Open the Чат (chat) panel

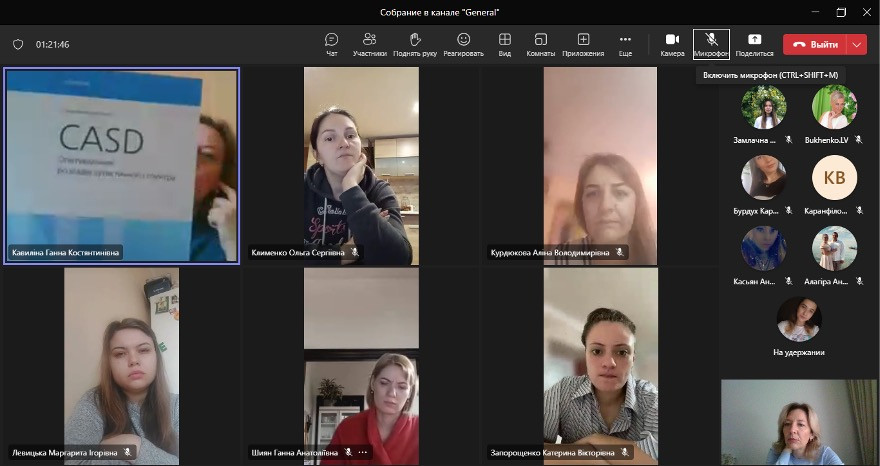[332, 44]
